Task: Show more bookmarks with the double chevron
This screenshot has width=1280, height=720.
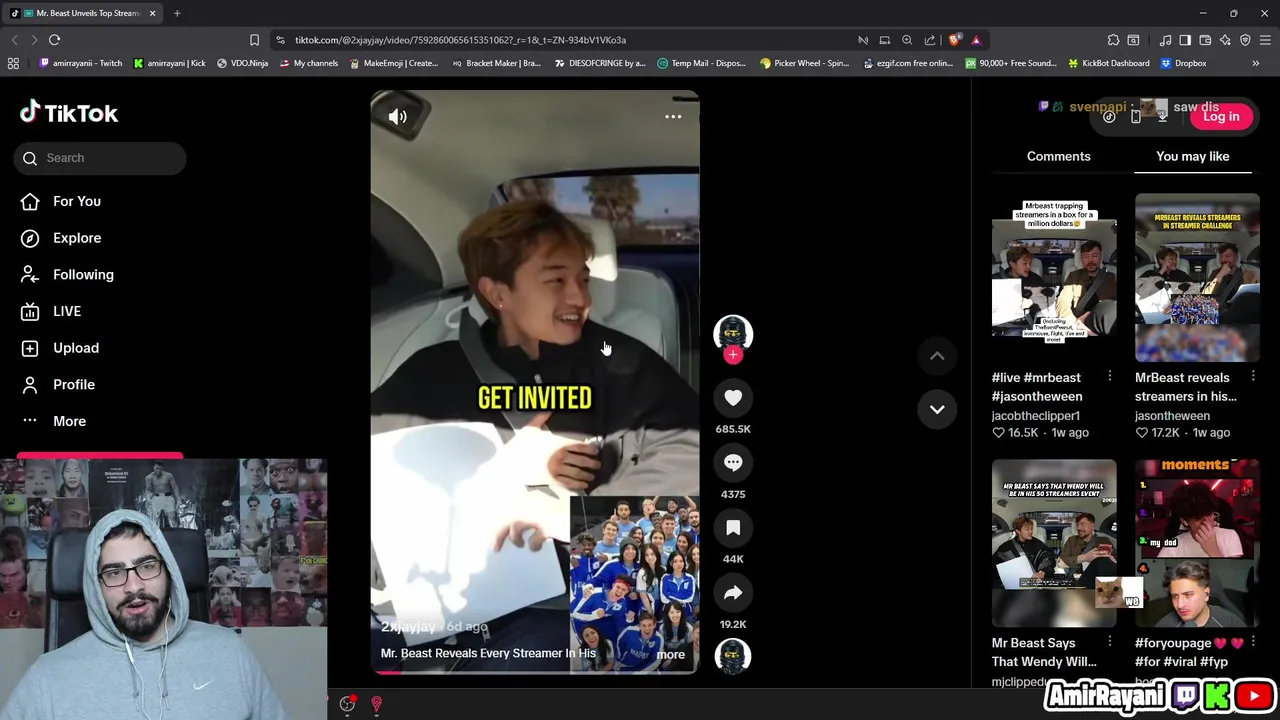Action: coord(1256,63)
